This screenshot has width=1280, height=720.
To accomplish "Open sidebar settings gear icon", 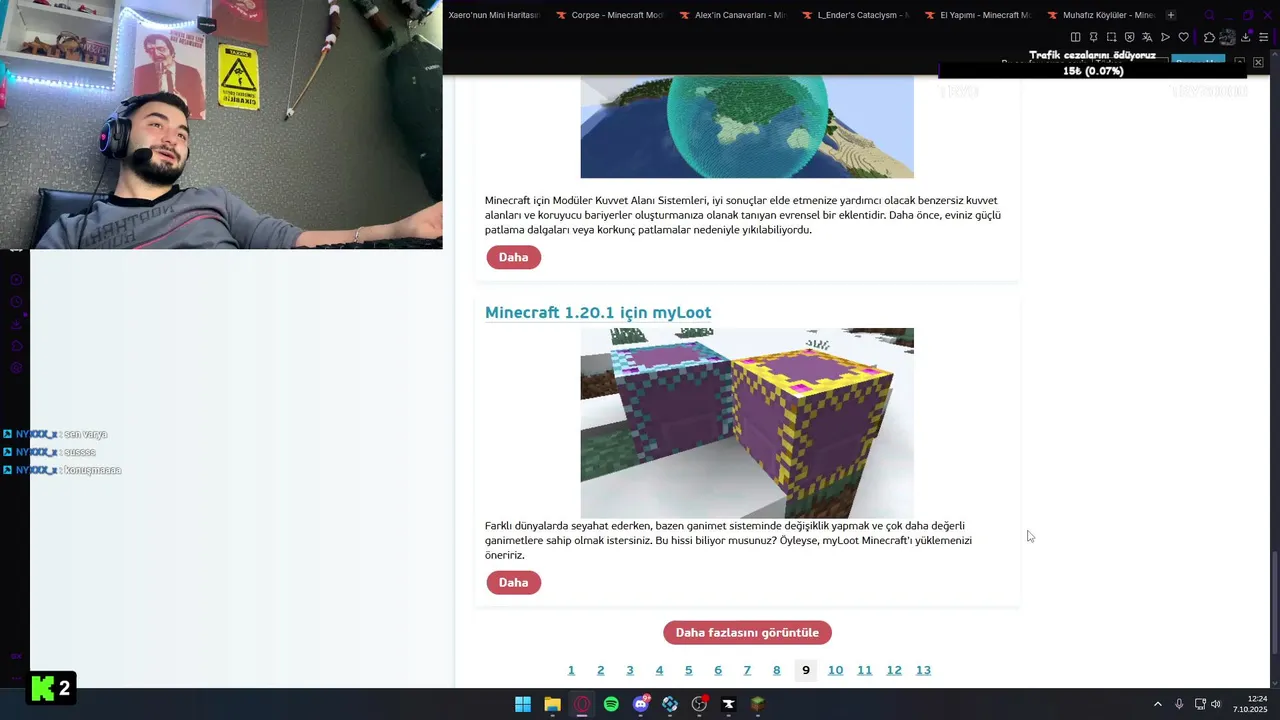I will 16,368.
